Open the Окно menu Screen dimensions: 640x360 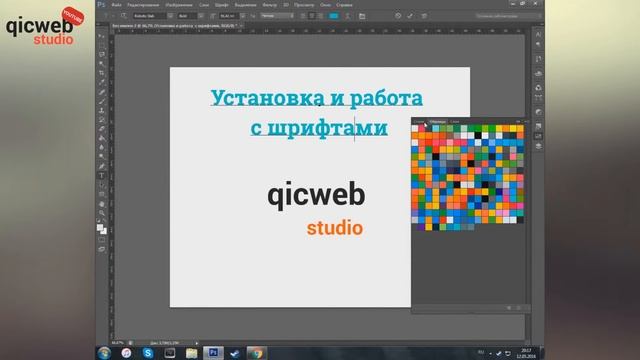coord(325,5)
